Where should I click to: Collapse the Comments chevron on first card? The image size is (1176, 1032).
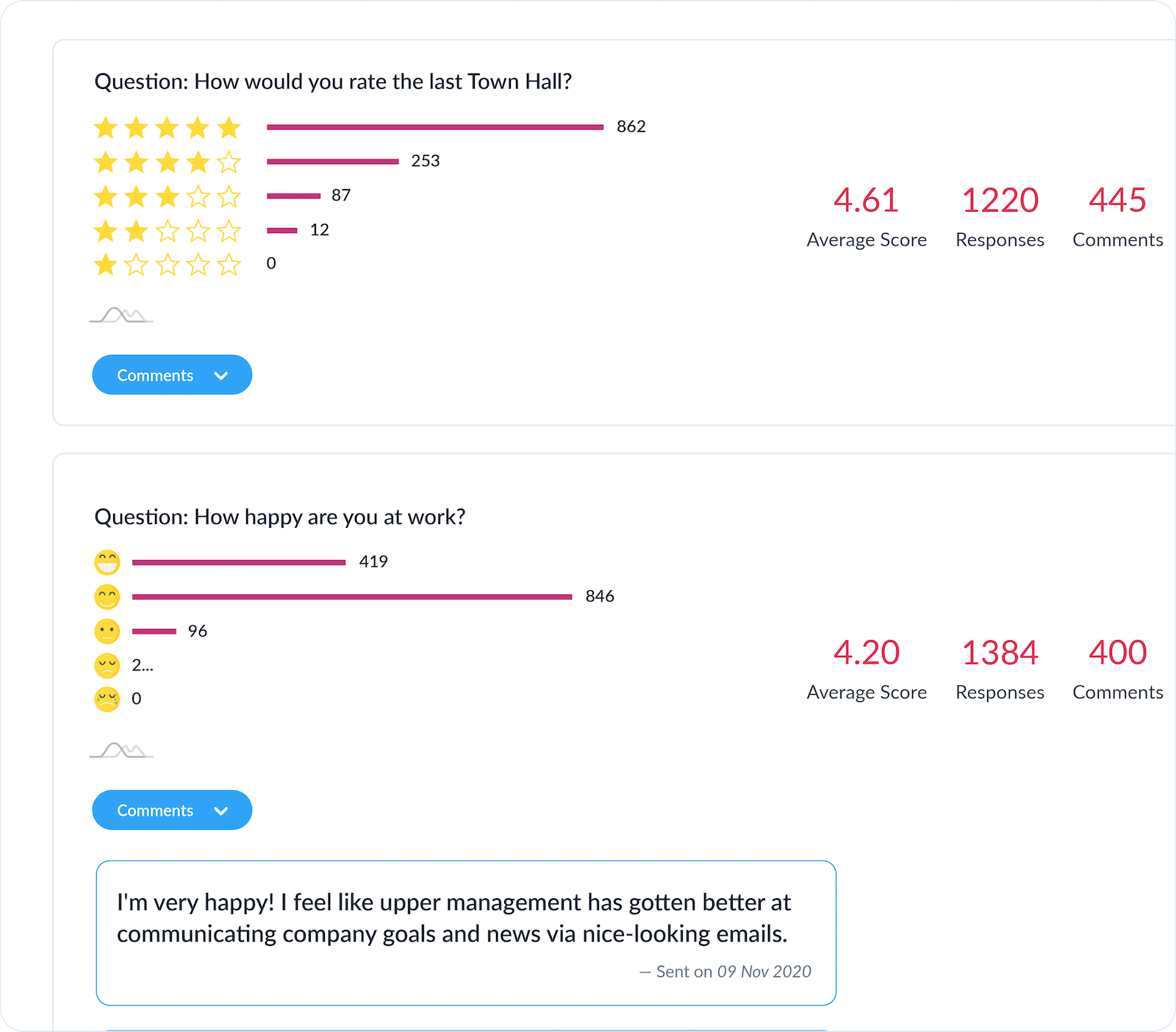(220, 375)
